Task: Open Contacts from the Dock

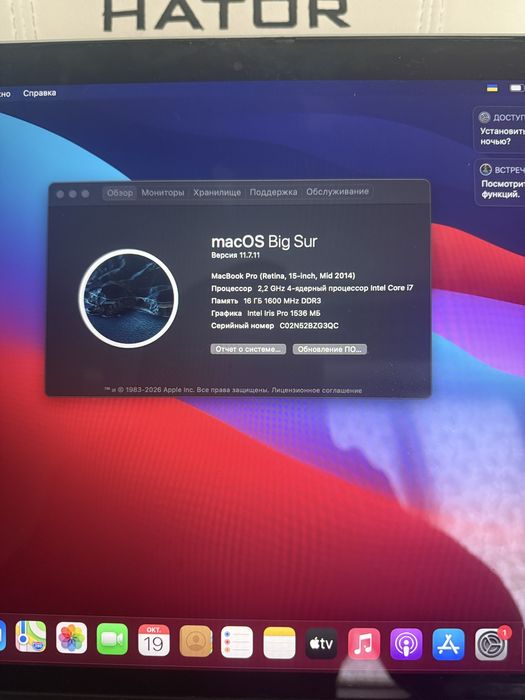Action: (196, 641)
